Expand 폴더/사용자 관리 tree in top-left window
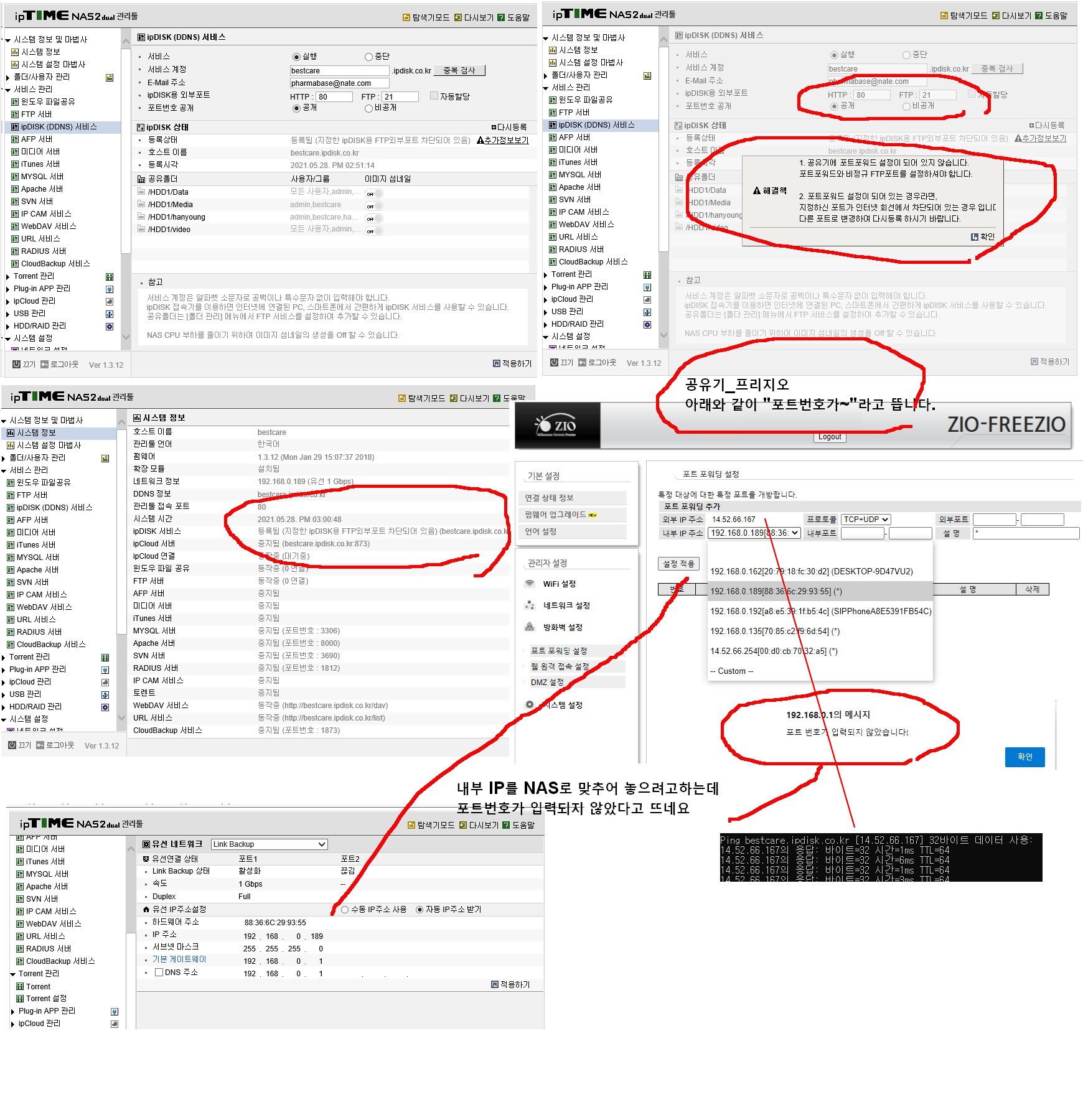1083x1120 pixels. click(8, 78)
